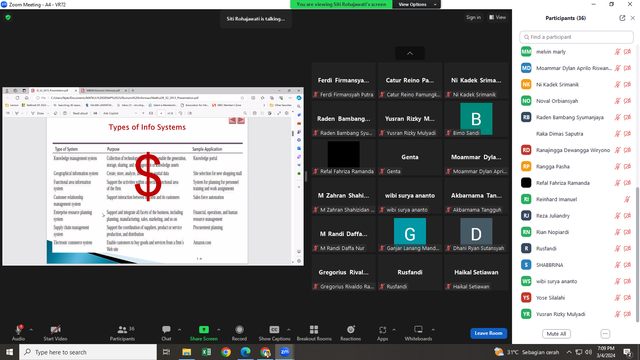
Task: Pop out the Participants panel
Action: point(622,18)
